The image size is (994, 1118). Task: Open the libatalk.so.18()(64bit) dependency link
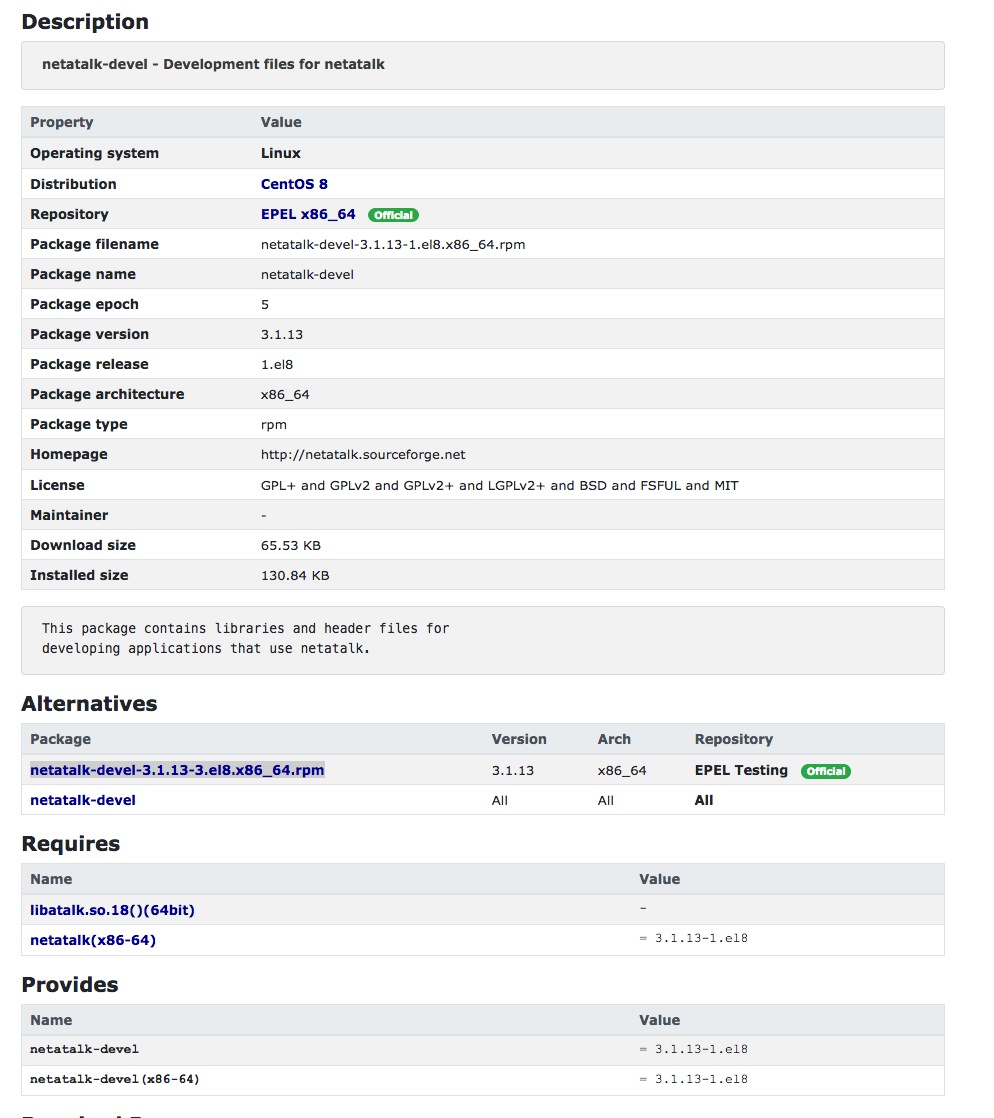(x=119, y=910)
